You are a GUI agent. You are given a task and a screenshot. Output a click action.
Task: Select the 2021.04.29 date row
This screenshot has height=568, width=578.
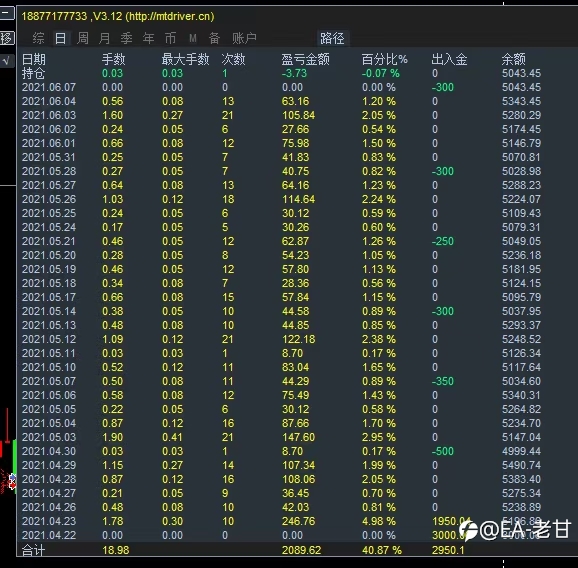(x=49, y=466)
